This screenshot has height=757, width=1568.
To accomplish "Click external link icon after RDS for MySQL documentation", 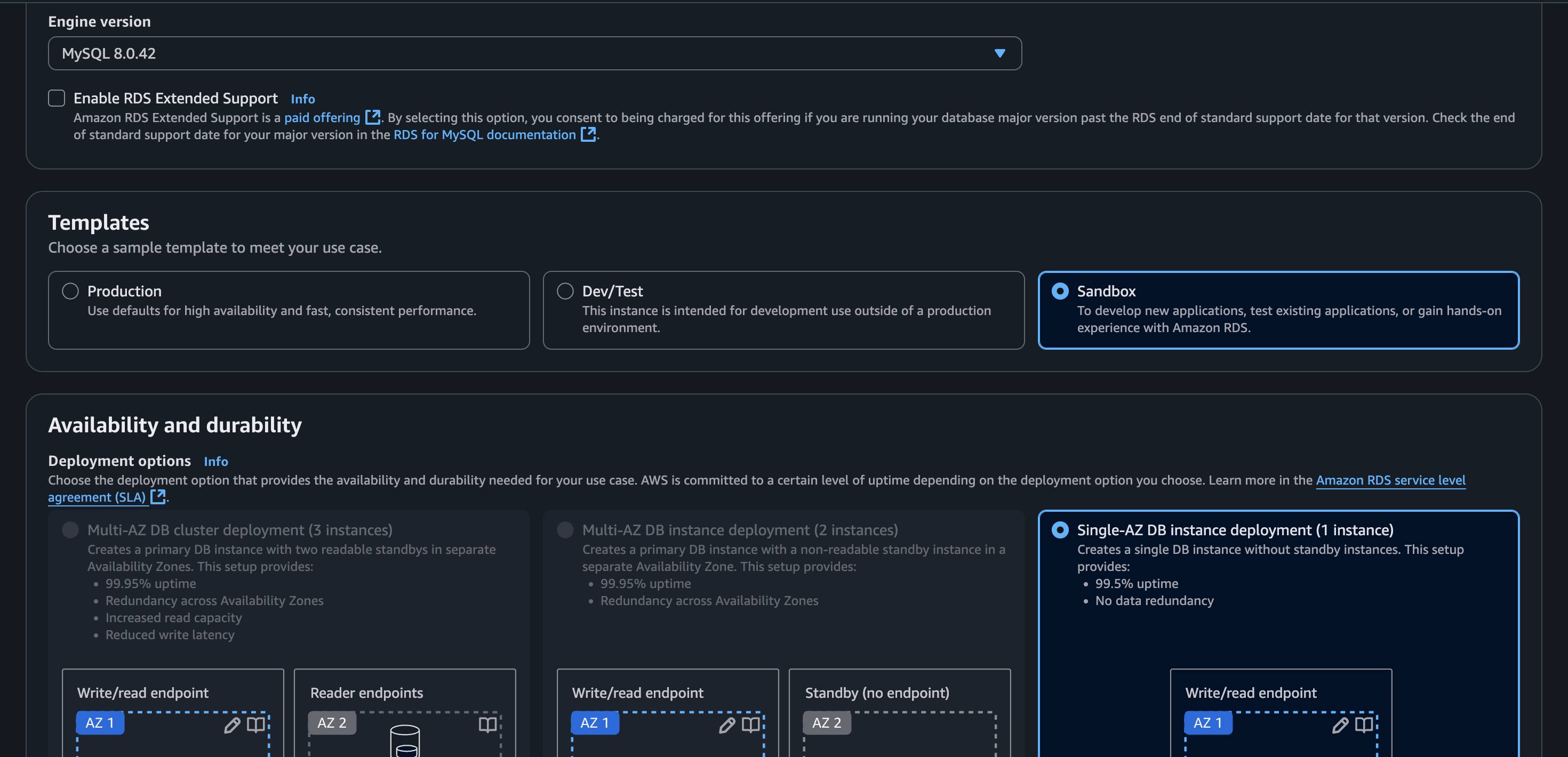I will [x=588, y=134].
